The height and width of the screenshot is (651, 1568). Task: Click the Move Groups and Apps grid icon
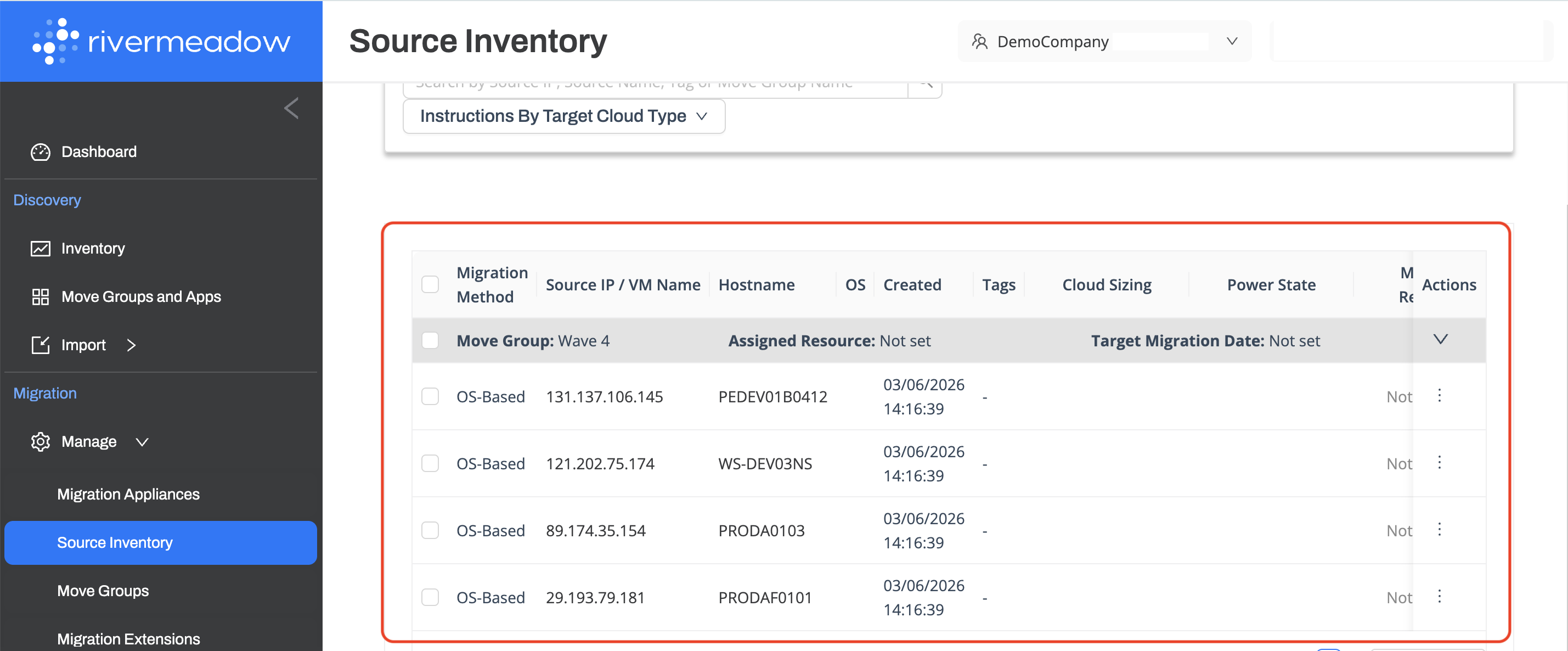40,296
